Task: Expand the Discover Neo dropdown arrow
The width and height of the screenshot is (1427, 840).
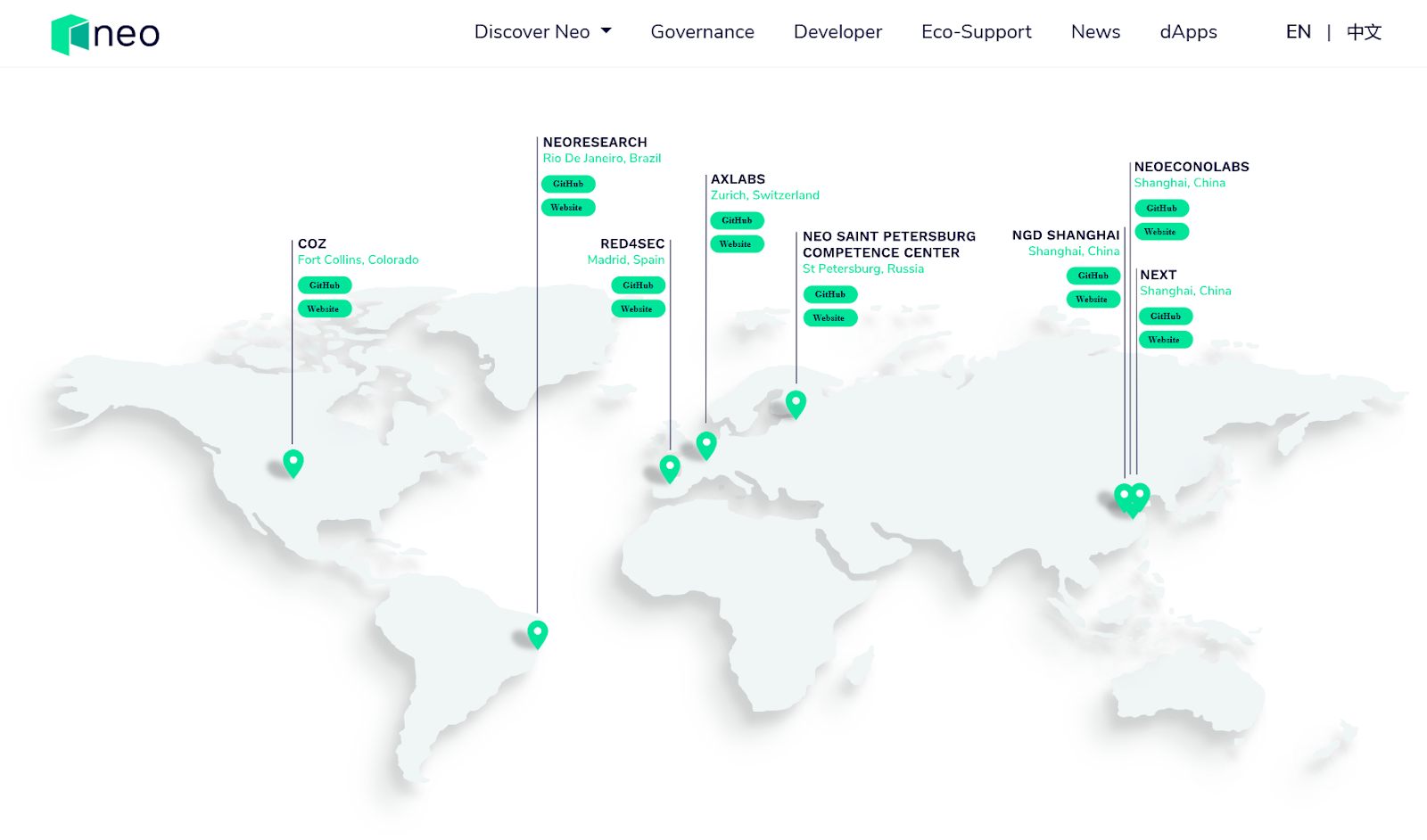Action: pyautogui.click(x=606, y=31)
